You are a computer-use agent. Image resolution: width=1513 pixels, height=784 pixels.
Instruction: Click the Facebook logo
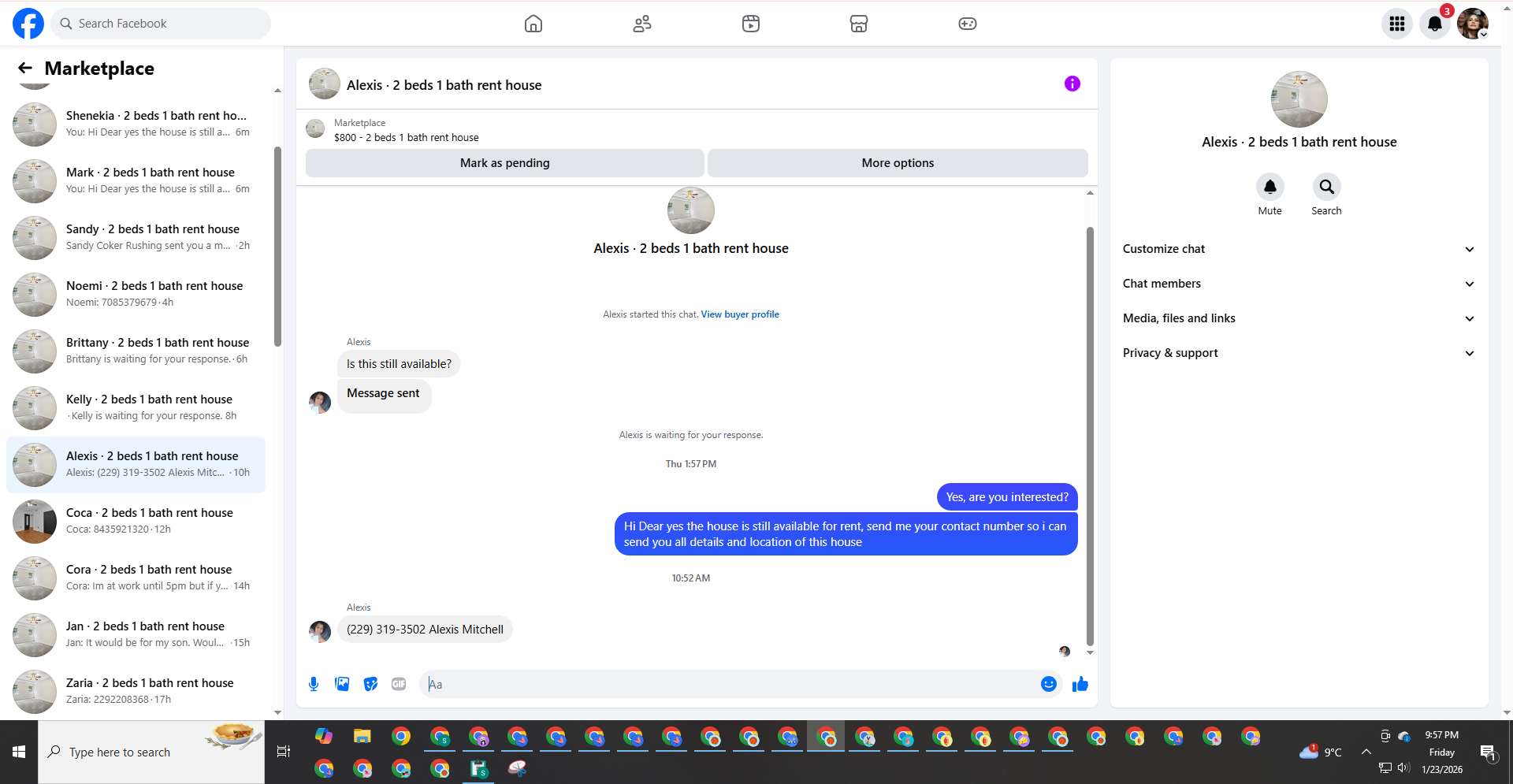(x=28, y=24)
